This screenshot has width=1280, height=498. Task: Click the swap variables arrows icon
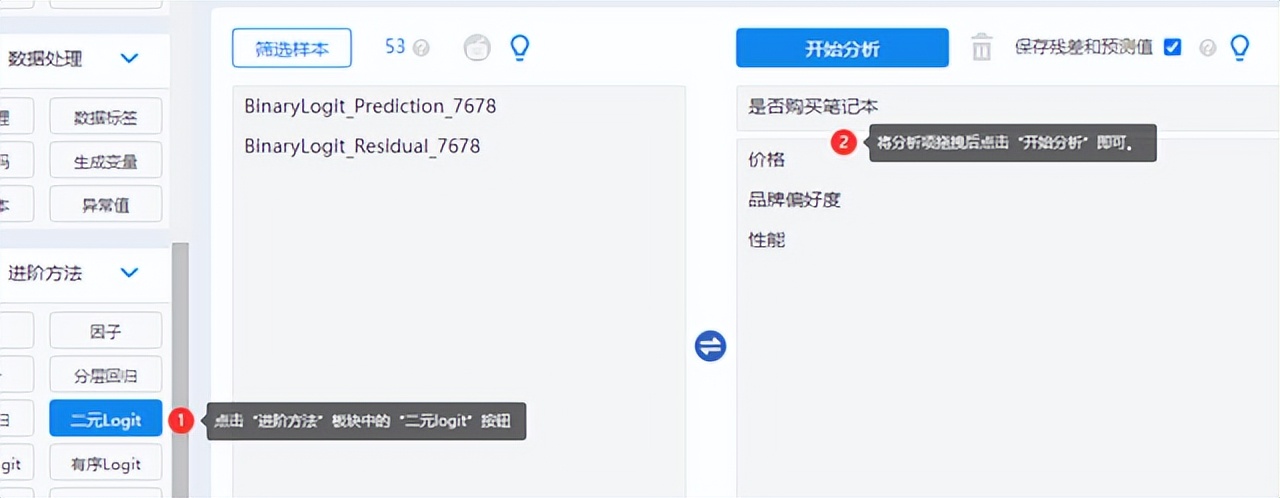coord(710,347)
